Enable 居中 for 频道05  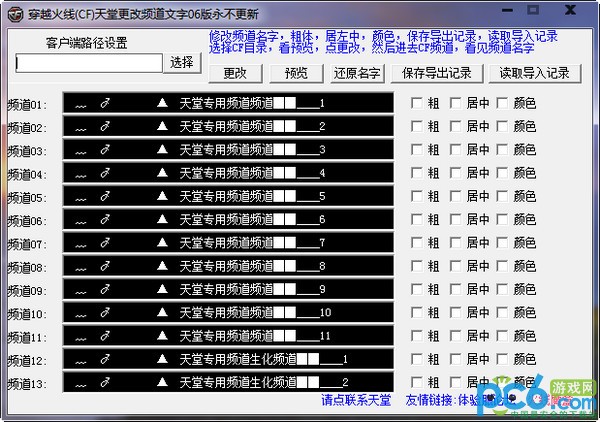coord(455,196)
